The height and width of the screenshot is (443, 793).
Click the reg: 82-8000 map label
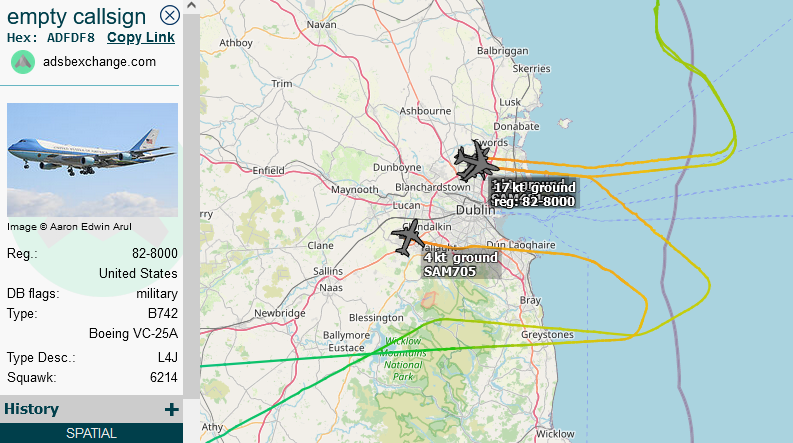(534, 201)
